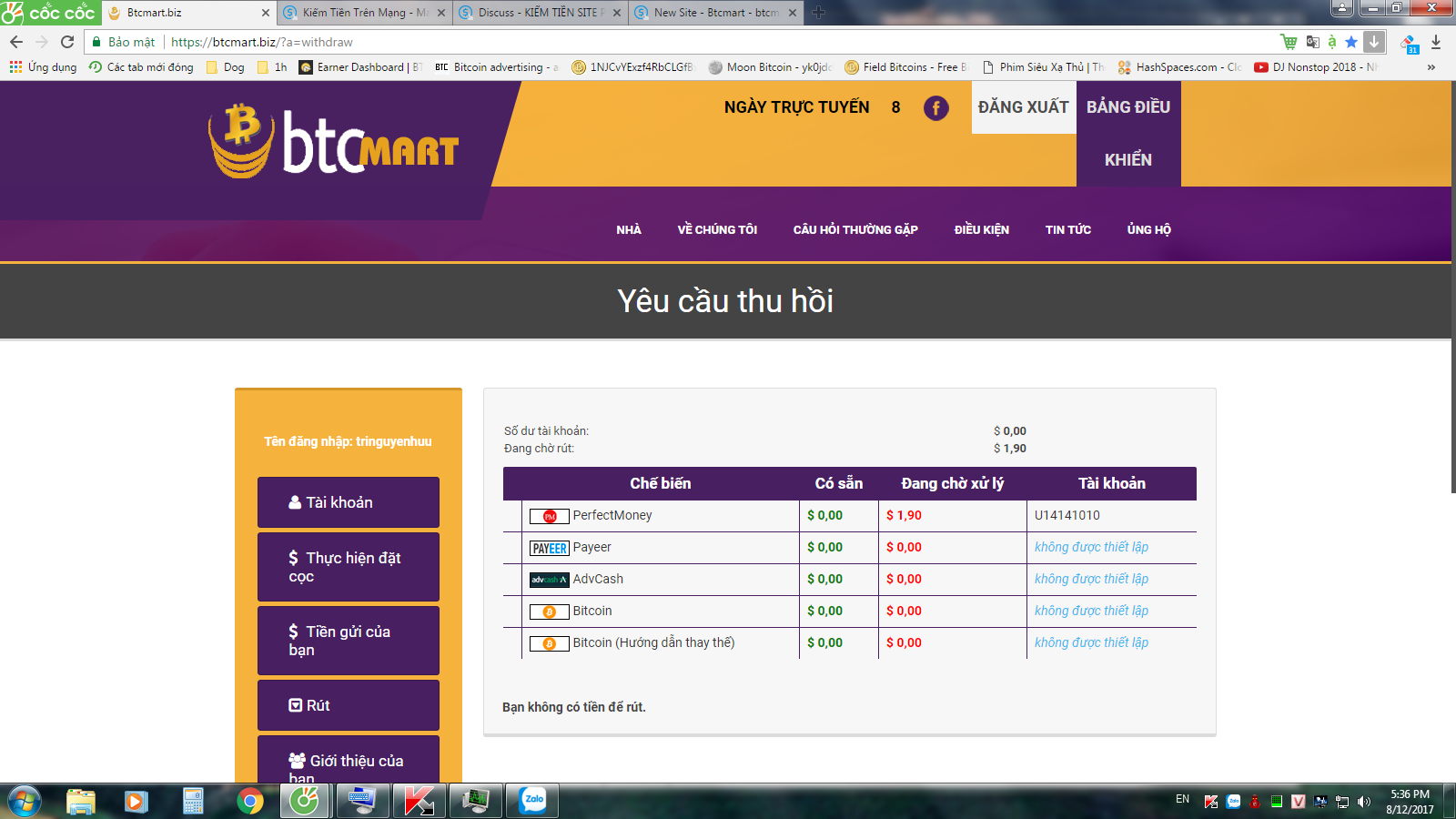Open File Explorer from the taskbar

click(81, 802)
